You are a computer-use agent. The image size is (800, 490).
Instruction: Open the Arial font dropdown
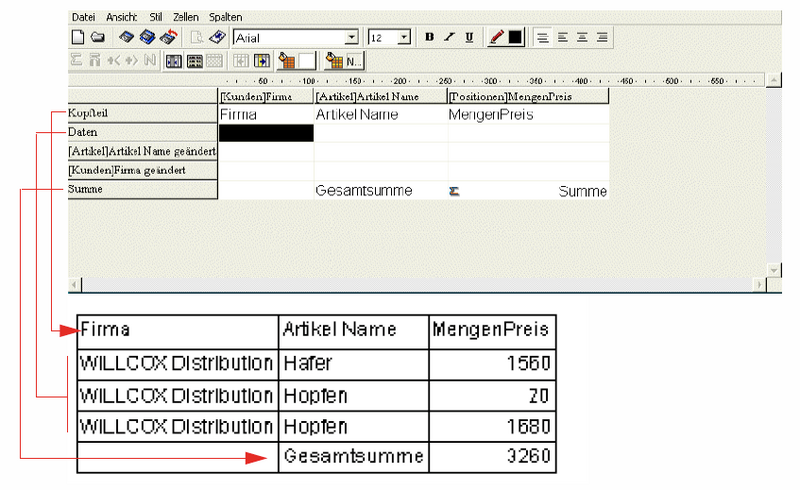[351, 37]
